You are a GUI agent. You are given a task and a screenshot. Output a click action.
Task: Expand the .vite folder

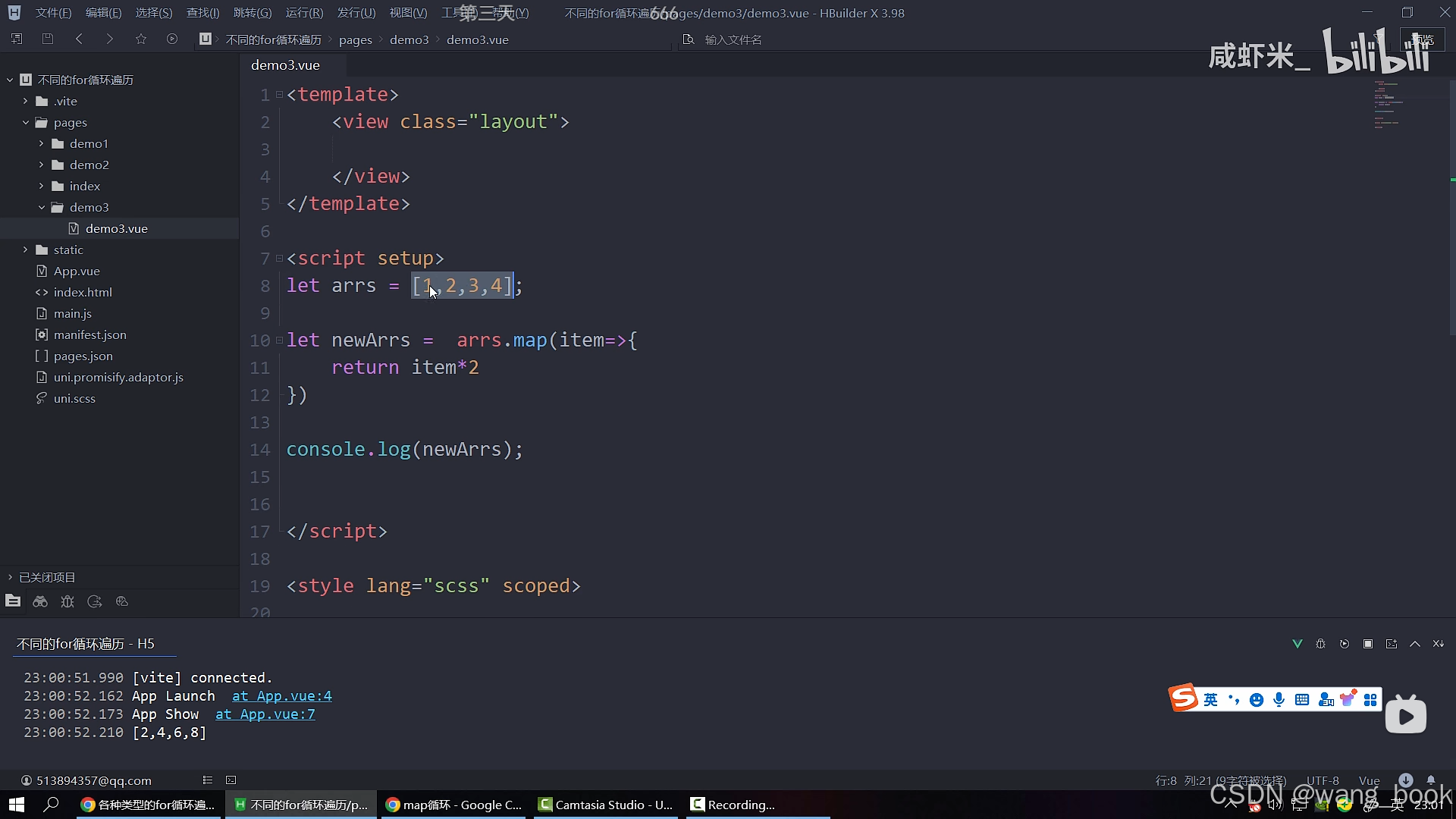(x=26, y=101)
